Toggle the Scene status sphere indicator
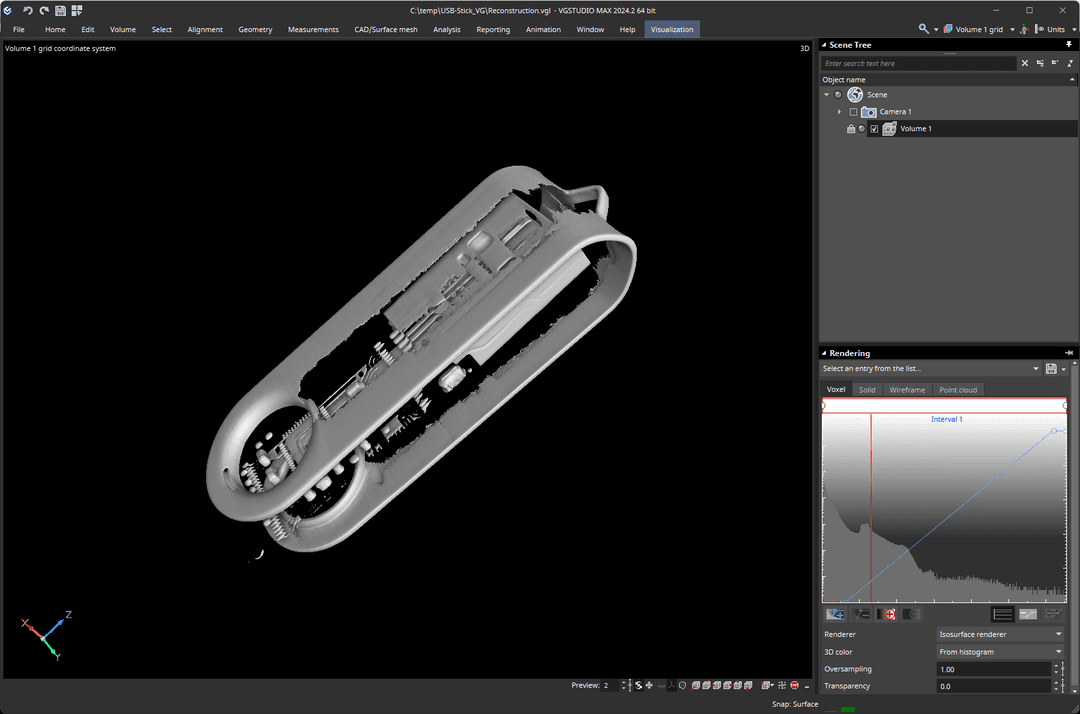 tap(839, 95)
